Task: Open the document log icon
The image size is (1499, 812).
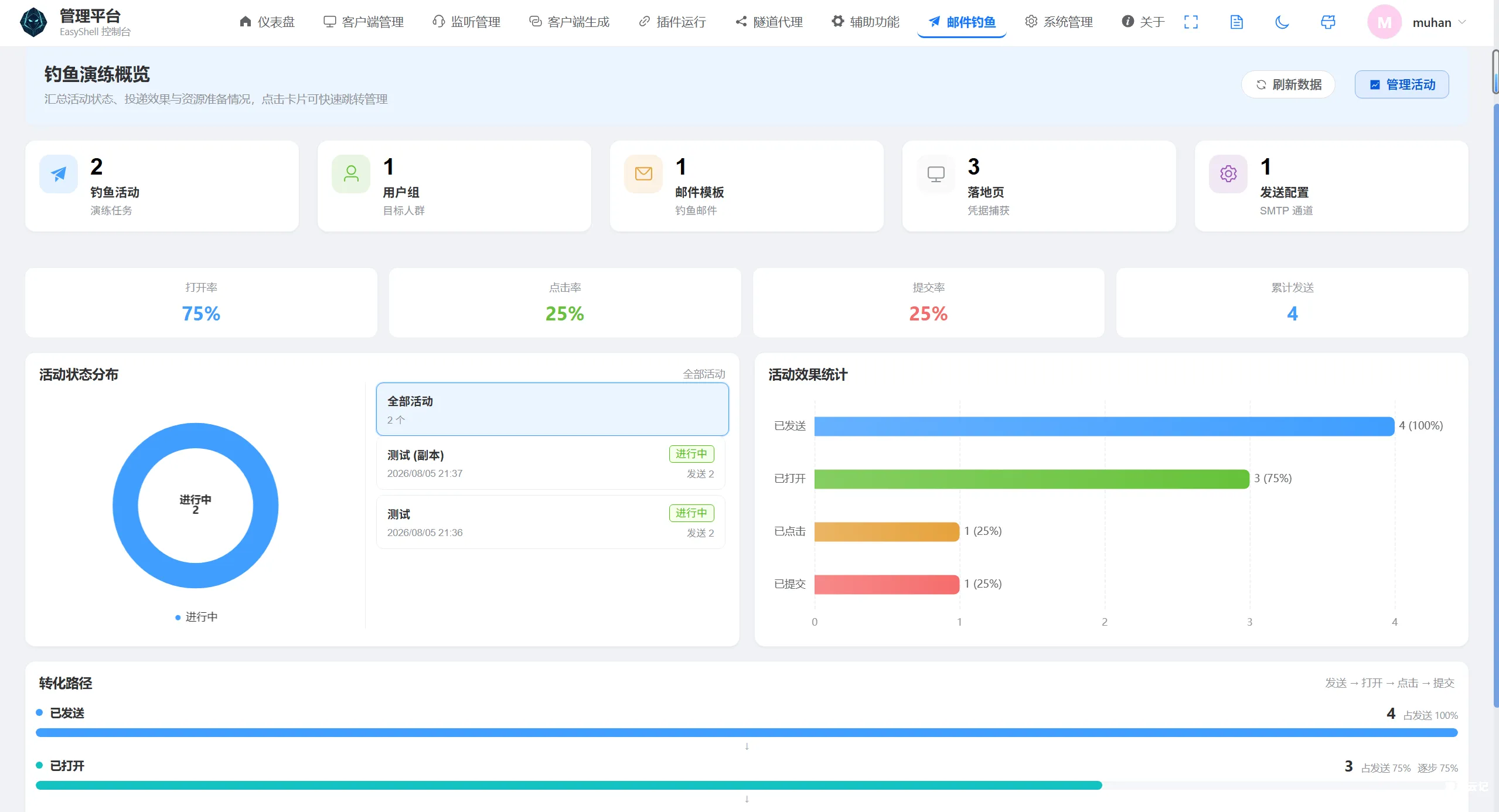Action: (1236, 22)
